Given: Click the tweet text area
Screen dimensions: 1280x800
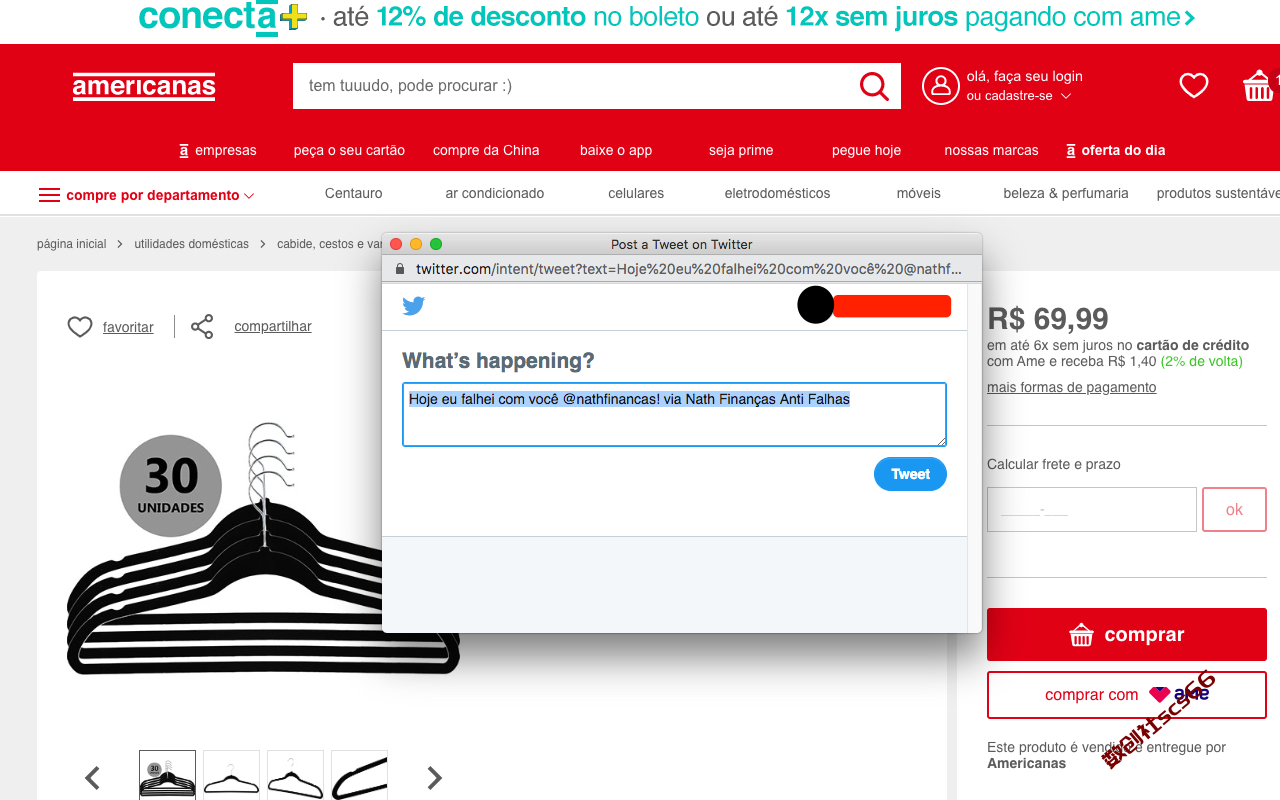Looking at the screenshot, I should 674,414.
